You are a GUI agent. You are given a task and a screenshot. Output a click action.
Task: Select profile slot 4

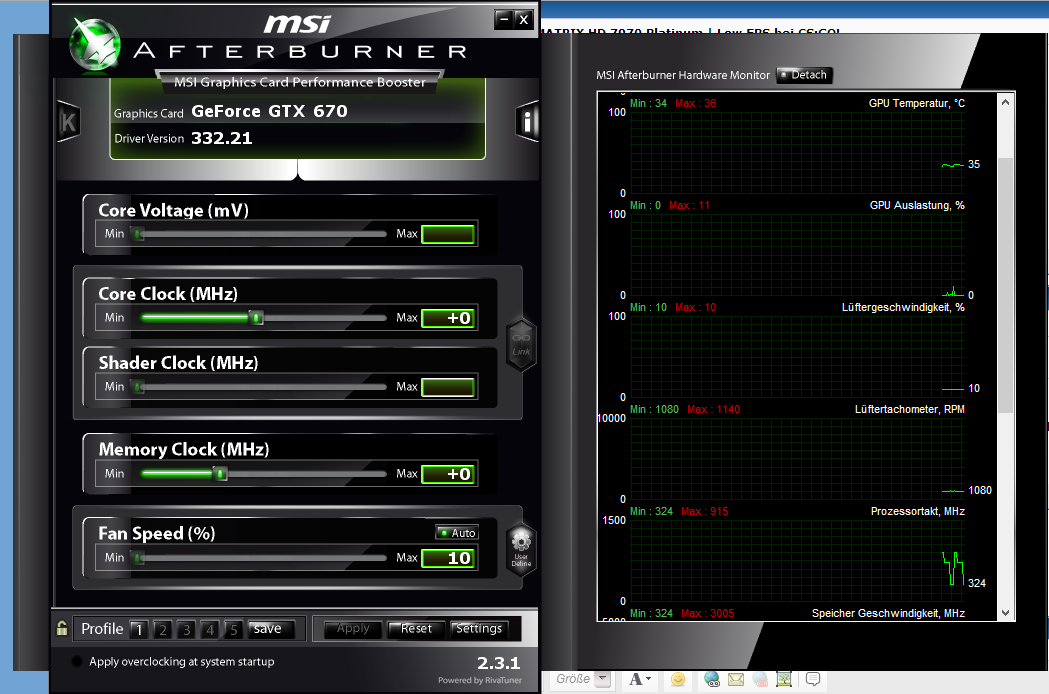209,629
